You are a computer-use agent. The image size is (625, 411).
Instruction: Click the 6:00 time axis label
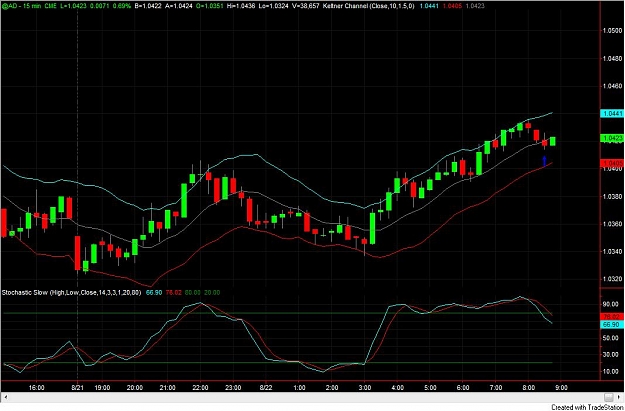pos(463,387)
